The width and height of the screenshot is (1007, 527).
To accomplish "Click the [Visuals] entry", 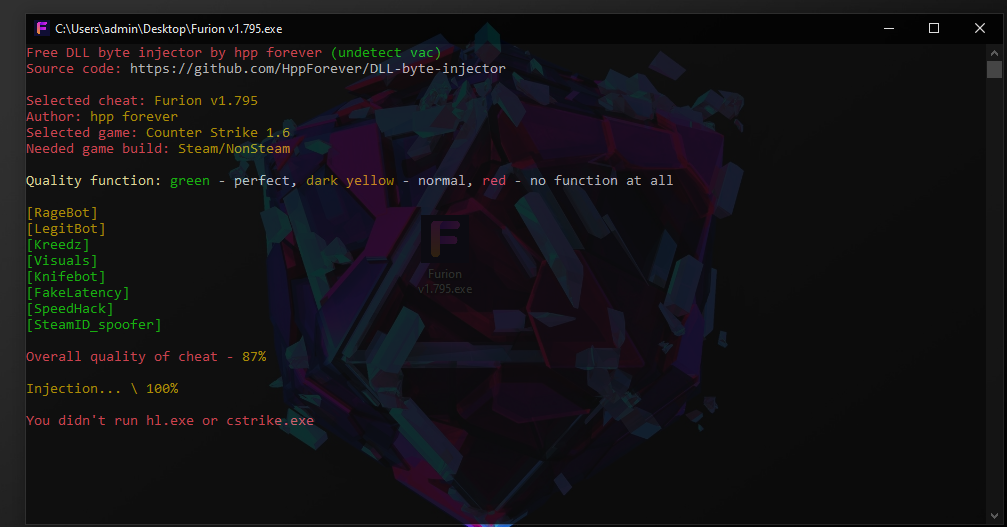I will click(62, 261).
